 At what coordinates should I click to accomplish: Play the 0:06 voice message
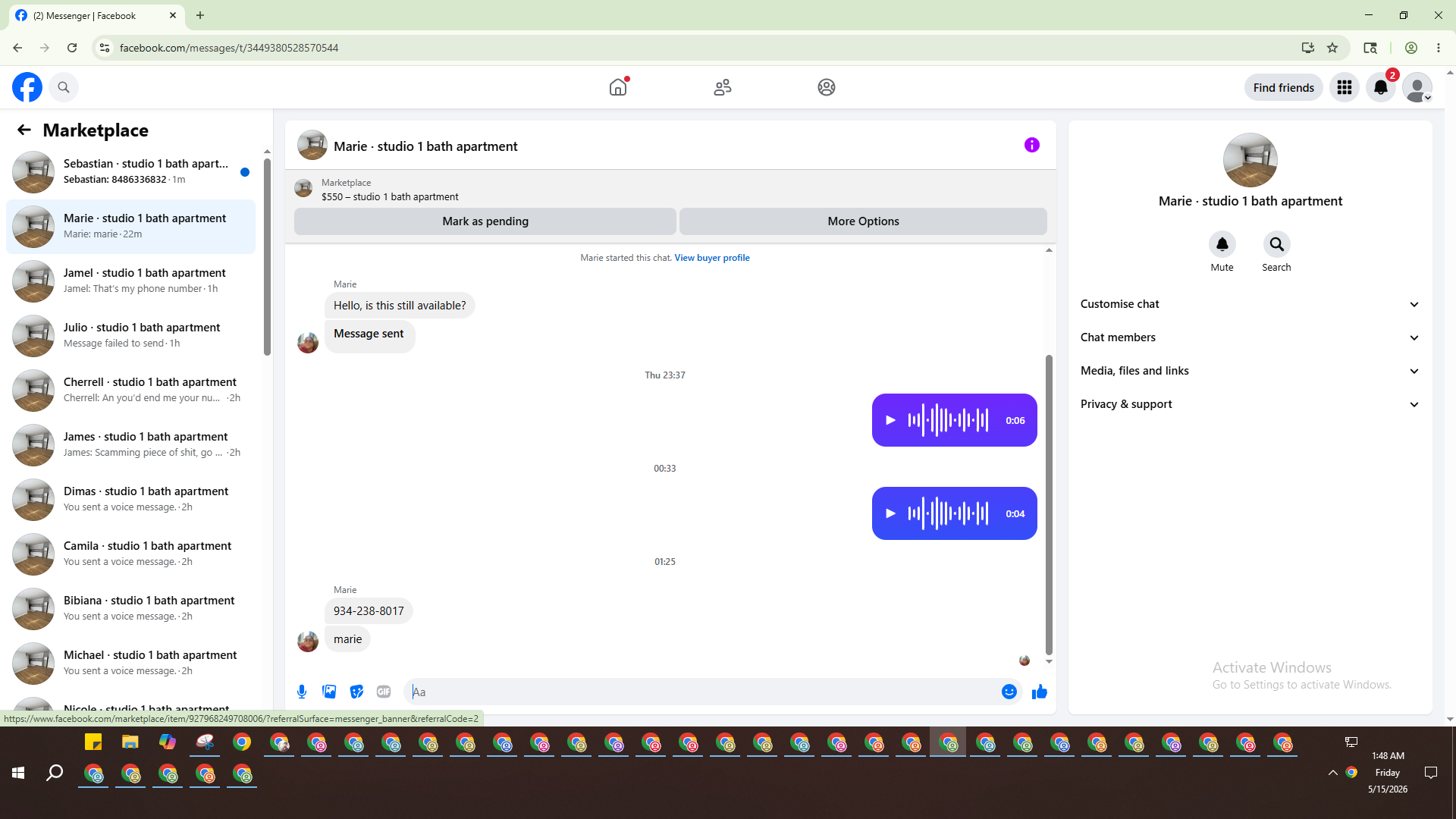pyautogui.click(x=891, y=420)
